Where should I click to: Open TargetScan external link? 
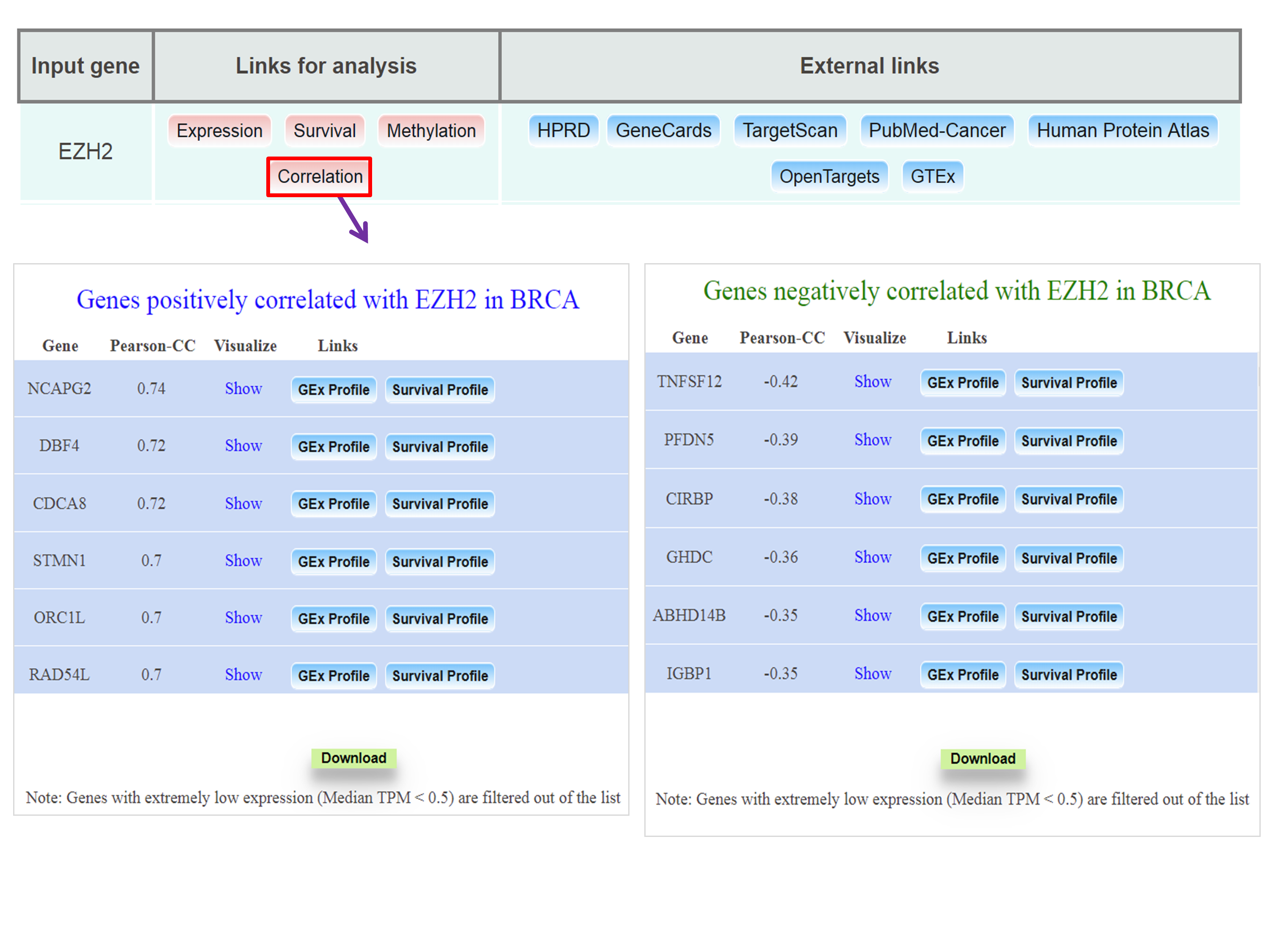coord(790,130)
